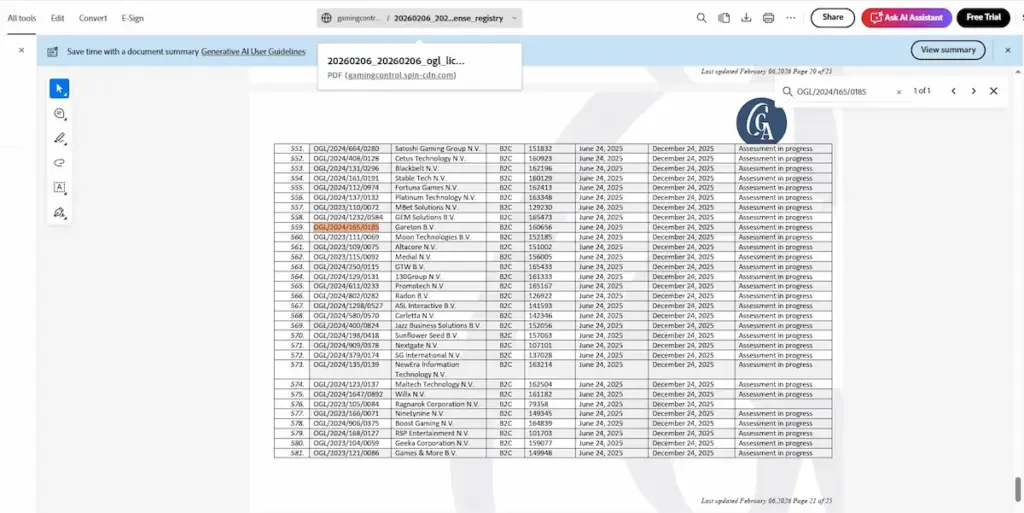Pick the highlighter pen tool

coord(59,138)
